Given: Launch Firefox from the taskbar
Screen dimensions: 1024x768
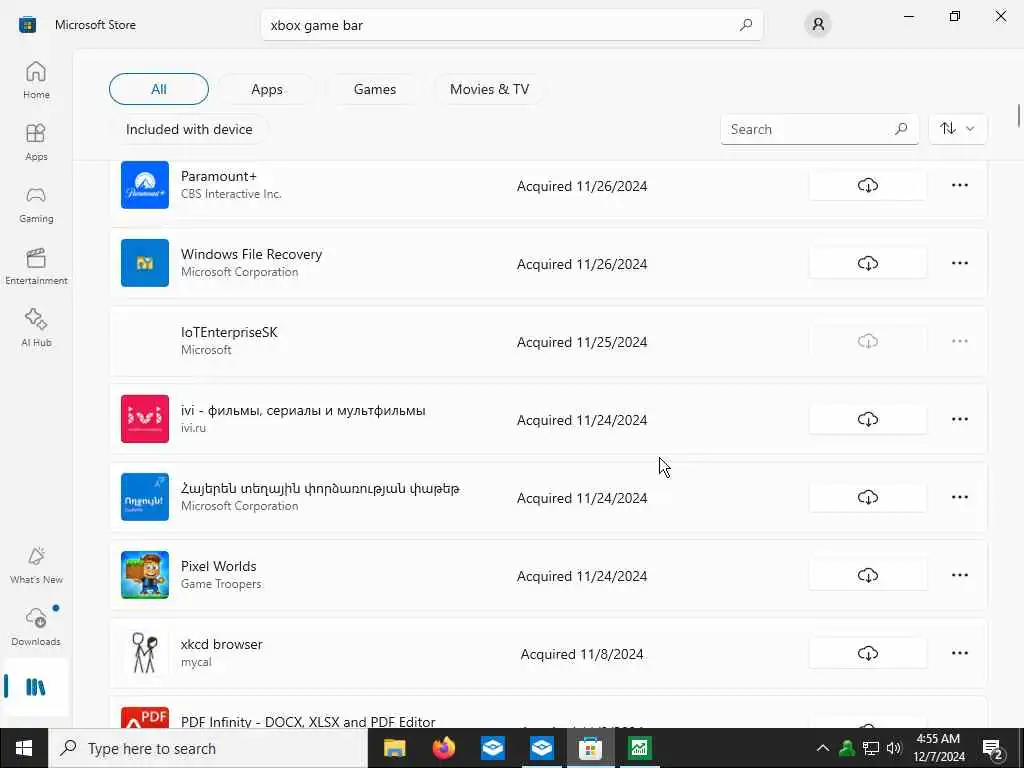Looking at the screenshot, I should coord(444,748).
